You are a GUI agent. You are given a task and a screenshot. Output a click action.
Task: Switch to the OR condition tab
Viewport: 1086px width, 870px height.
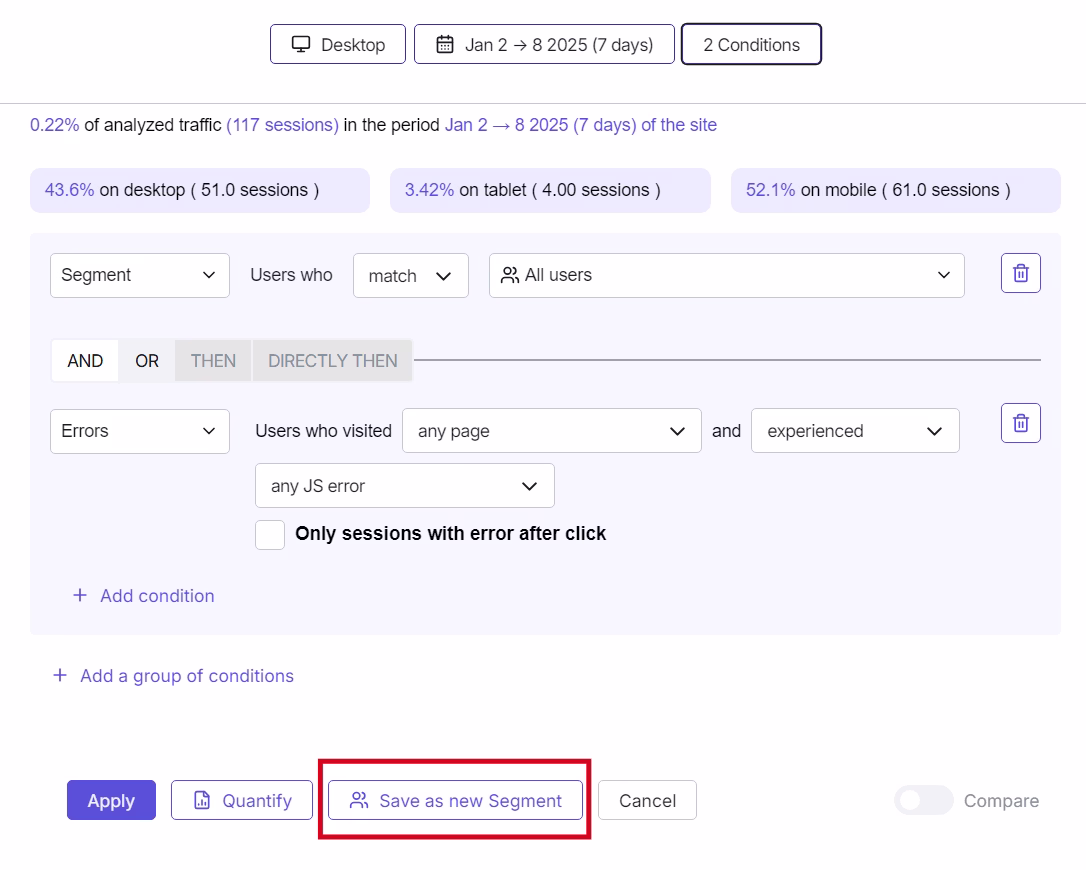click(146, 360)
